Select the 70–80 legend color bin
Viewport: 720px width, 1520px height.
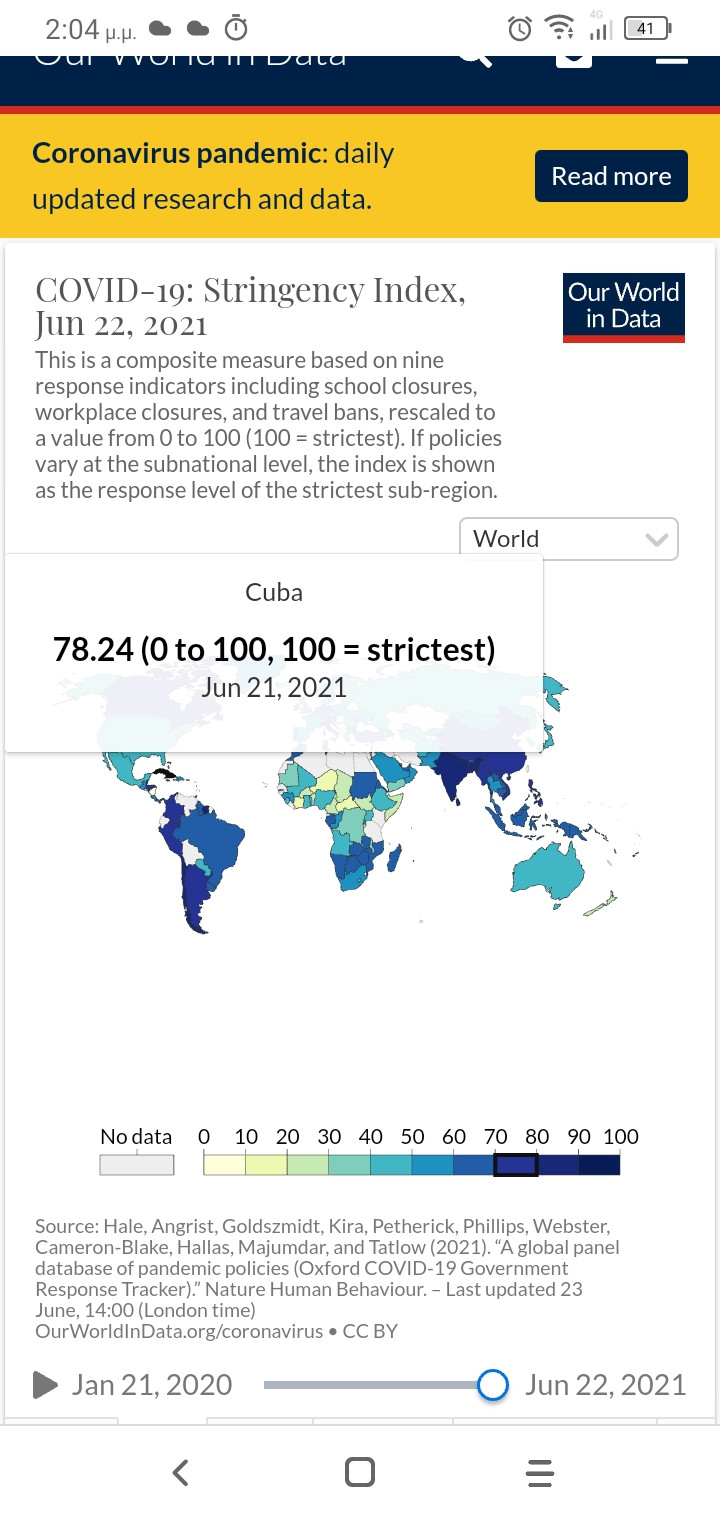516,1165
